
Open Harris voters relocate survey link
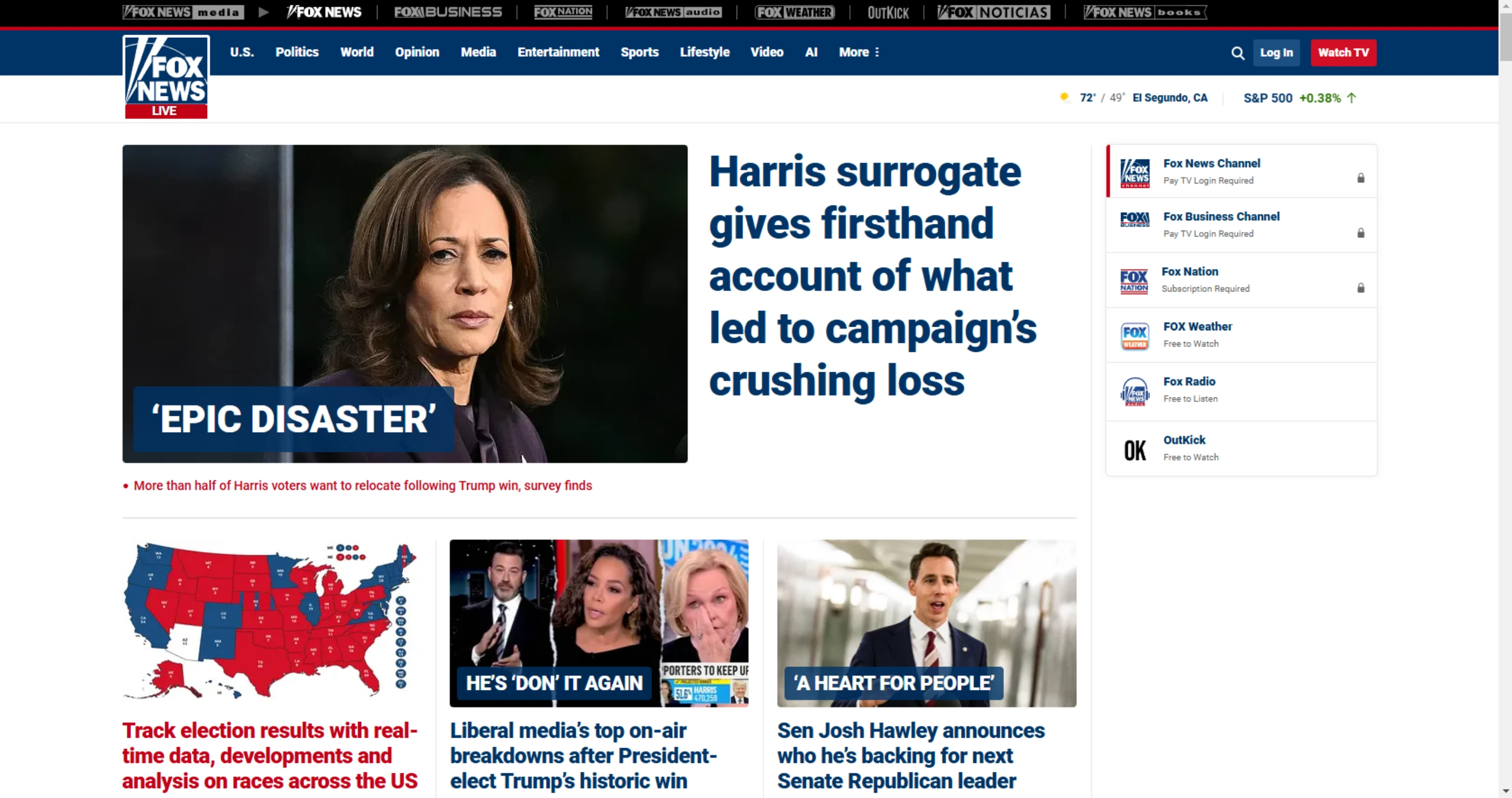(363, 486)
